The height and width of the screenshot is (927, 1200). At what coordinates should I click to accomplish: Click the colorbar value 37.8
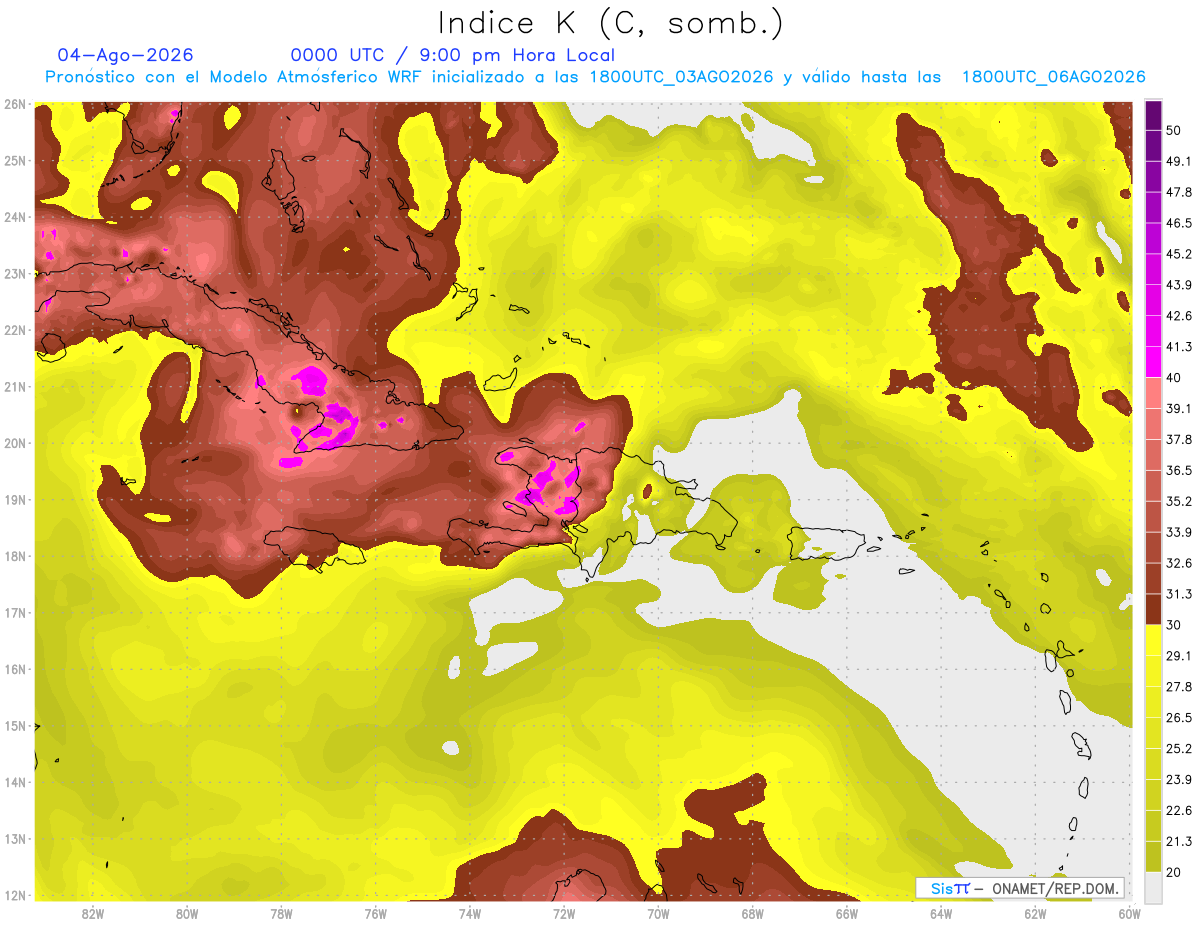1179,440
